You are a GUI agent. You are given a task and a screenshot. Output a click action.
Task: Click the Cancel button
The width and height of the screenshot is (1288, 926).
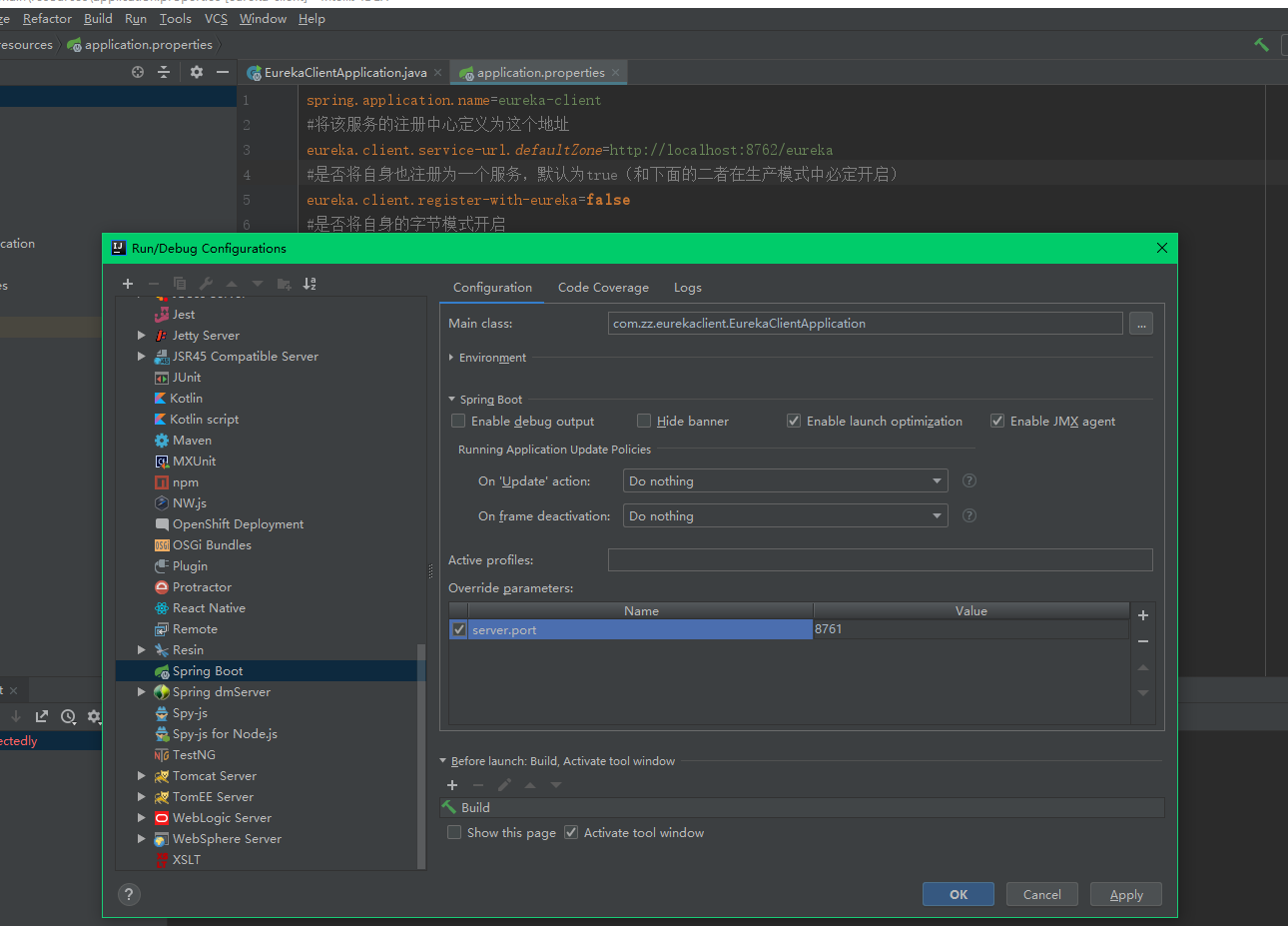(x=1042, y=894)
